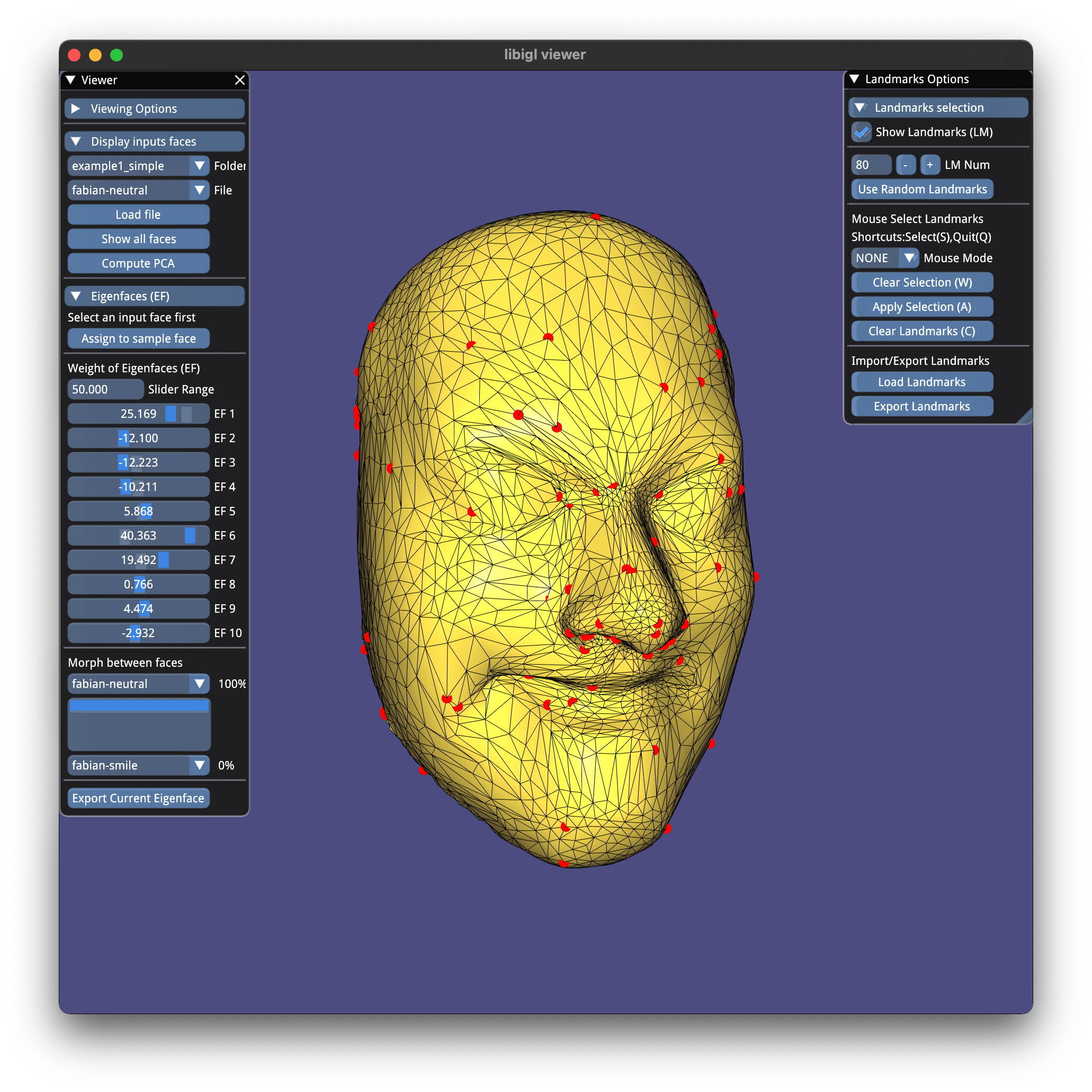Click the minus button to decrease LM Num
This screenshot has width=1092, height=1092.
coord(905,165)
